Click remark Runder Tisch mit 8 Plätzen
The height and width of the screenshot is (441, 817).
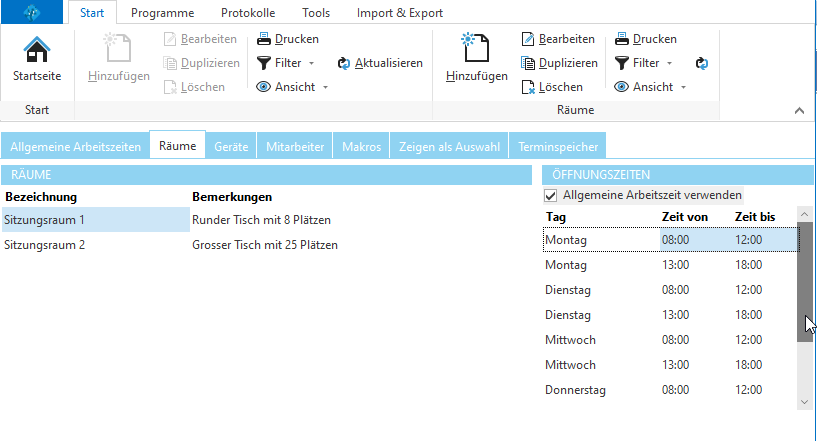coord(262,220)
